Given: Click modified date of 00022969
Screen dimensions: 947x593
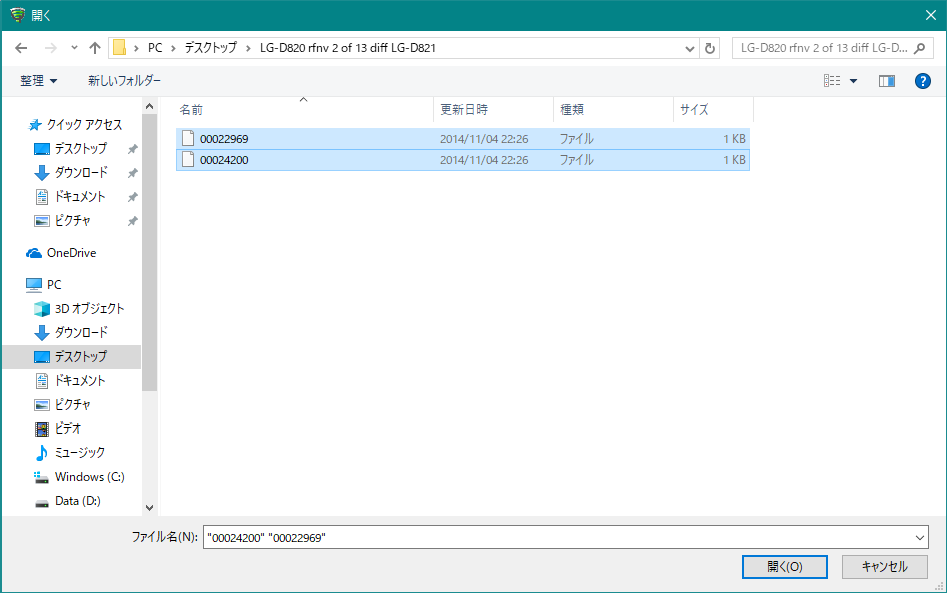Looking at the screenshot, I should [484, 139].
